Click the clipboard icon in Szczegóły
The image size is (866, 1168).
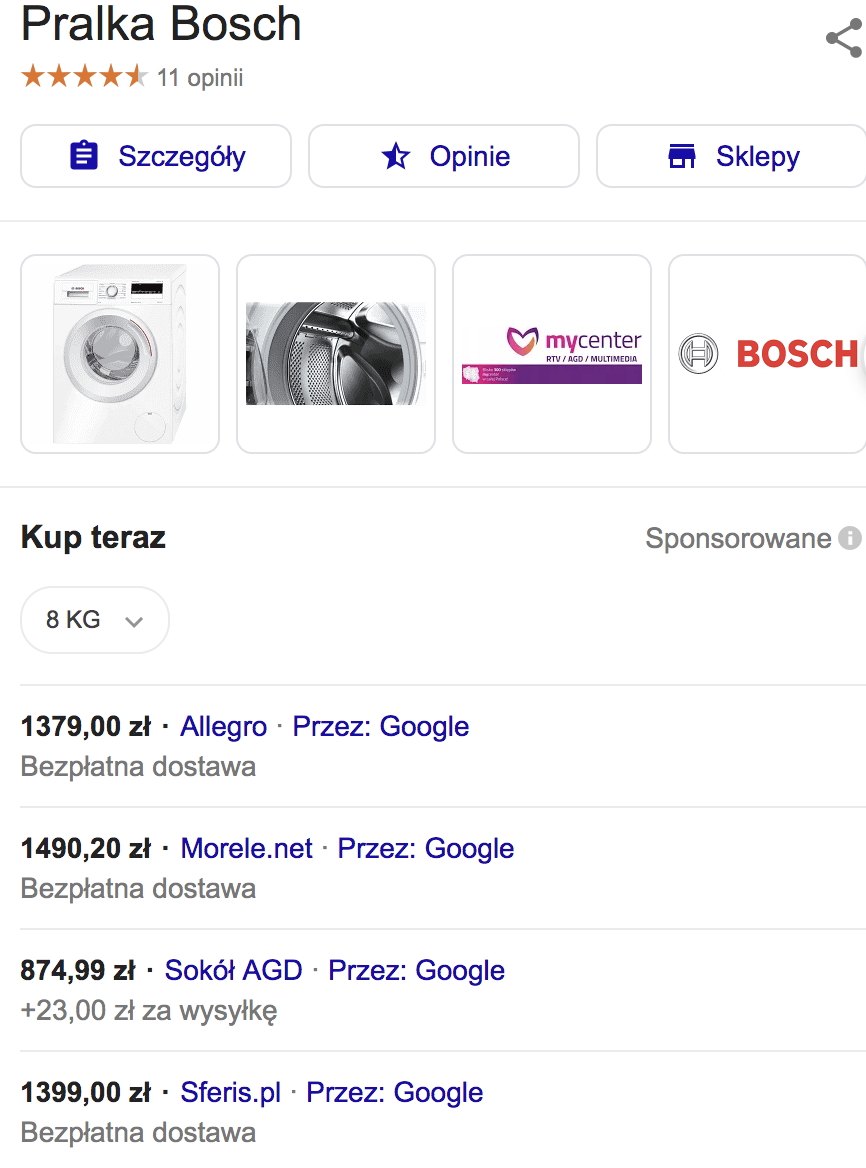point(84,156)
